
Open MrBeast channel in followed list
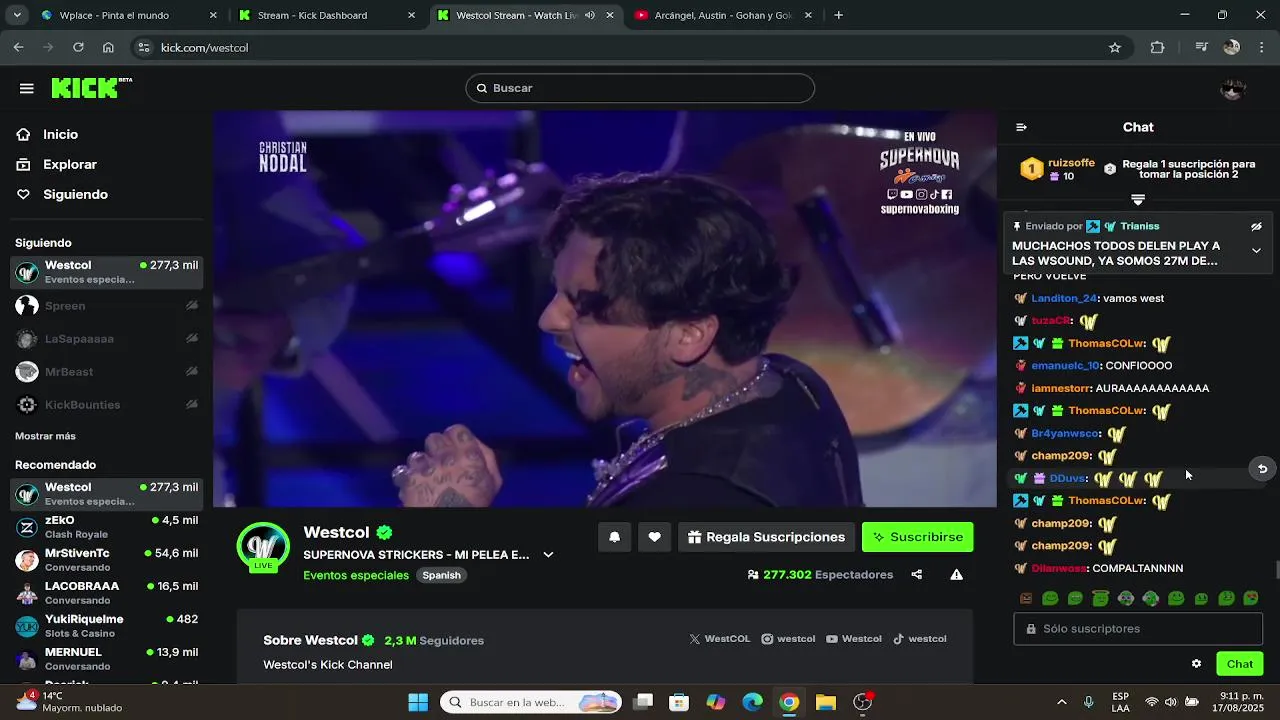click(x=107, y=372)
